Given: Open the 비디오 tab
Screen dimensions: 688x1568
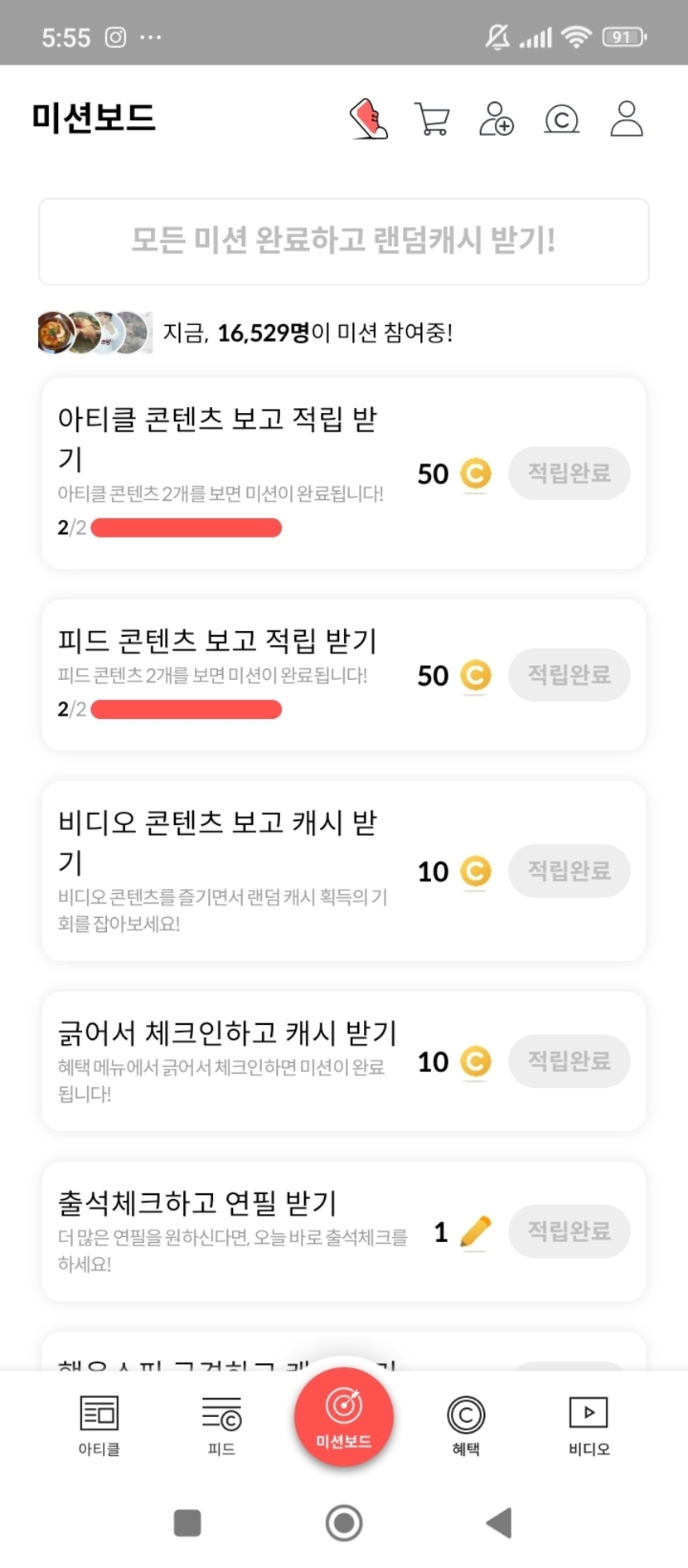Looking at the screenshot, I should coord(589,1425).
